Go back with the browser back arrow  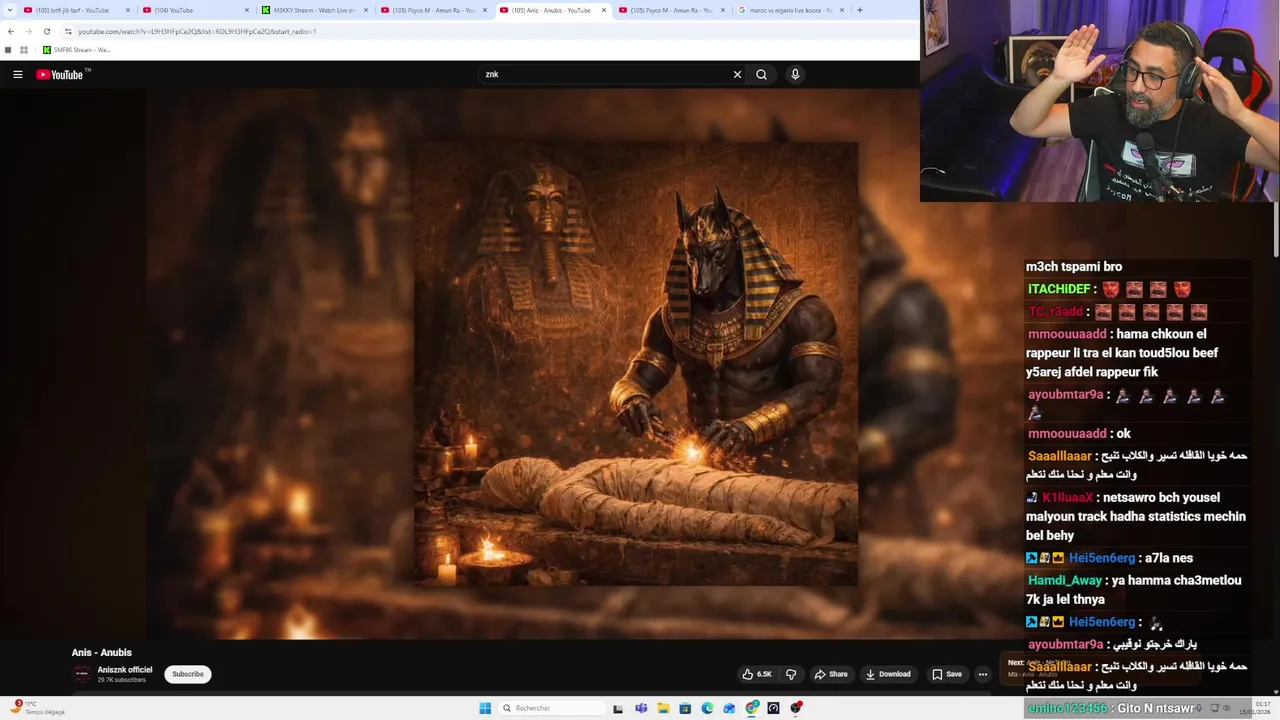click(x=11, y=31)
